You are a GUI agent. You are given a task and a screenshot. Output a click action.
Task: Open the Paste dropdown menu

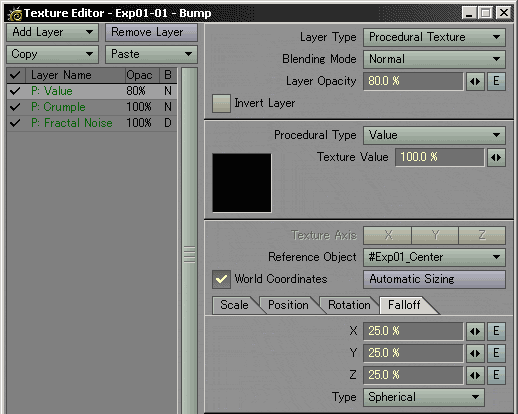[x=151, y=54]
